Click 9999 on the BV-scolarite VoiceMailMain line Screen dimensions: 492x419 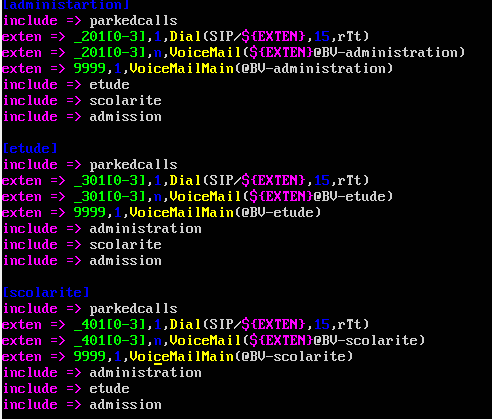tap(90, 356)
